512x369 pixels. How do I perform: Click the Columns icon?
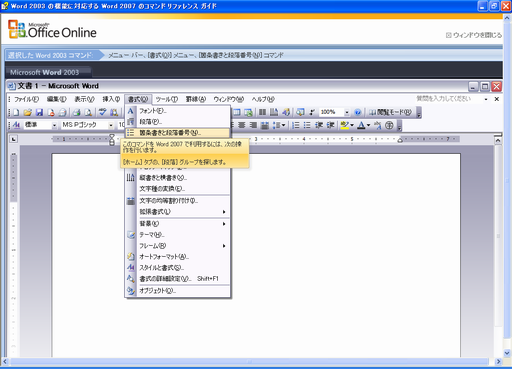[x=263, y=112]
